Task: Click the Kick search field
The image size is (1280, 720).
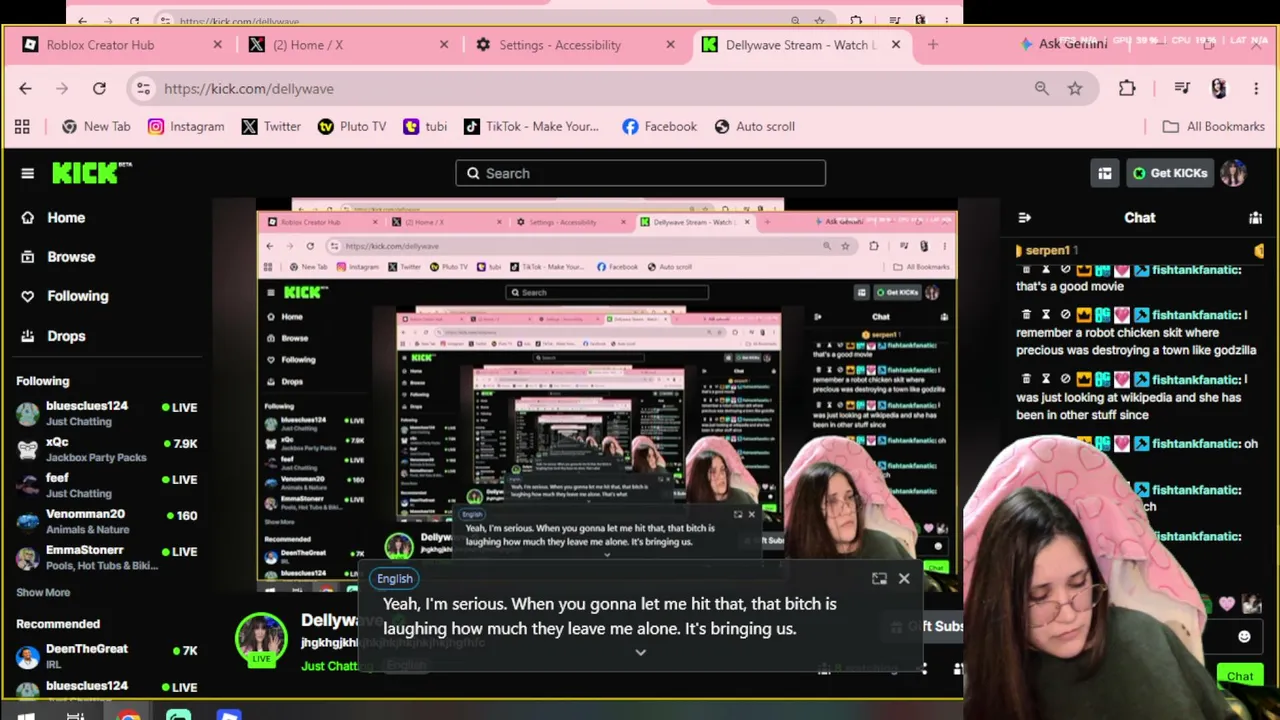Action: tap(640, 173)
